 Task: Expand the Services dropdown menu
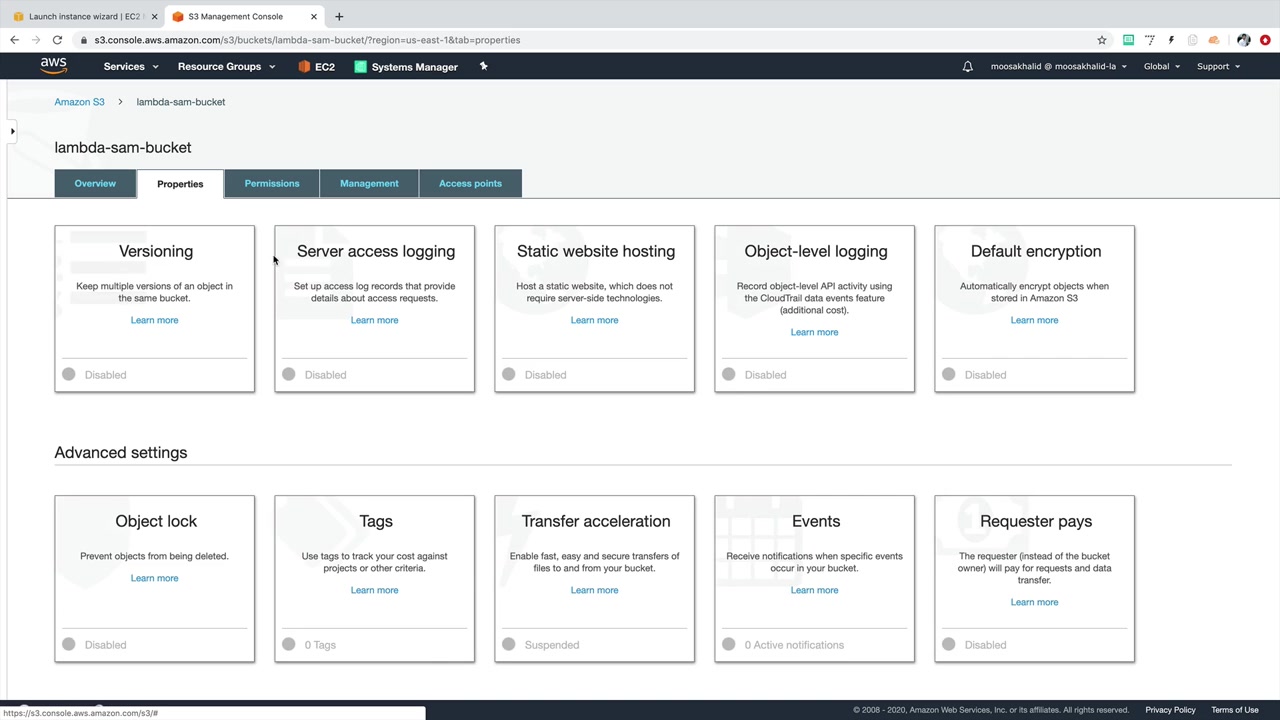pos(131,67)
